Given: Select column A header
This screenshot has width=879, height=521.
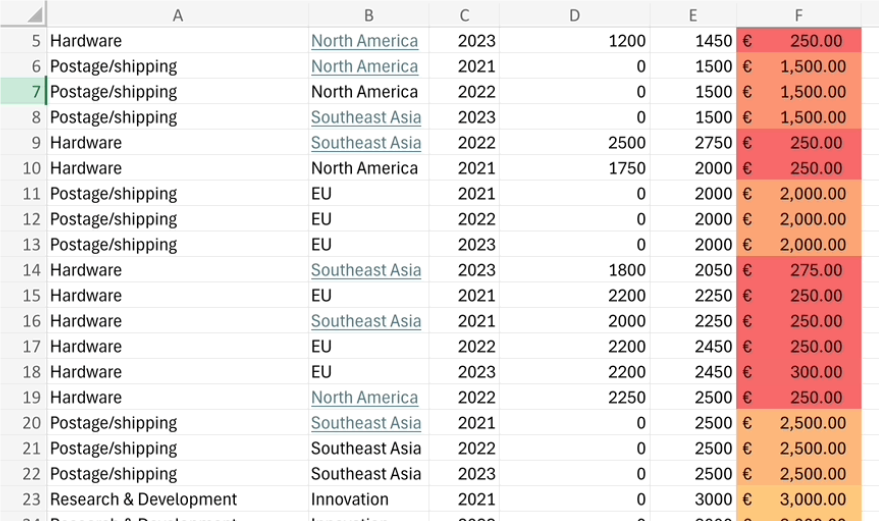Looking at the screenshot, I should point(177,15).
